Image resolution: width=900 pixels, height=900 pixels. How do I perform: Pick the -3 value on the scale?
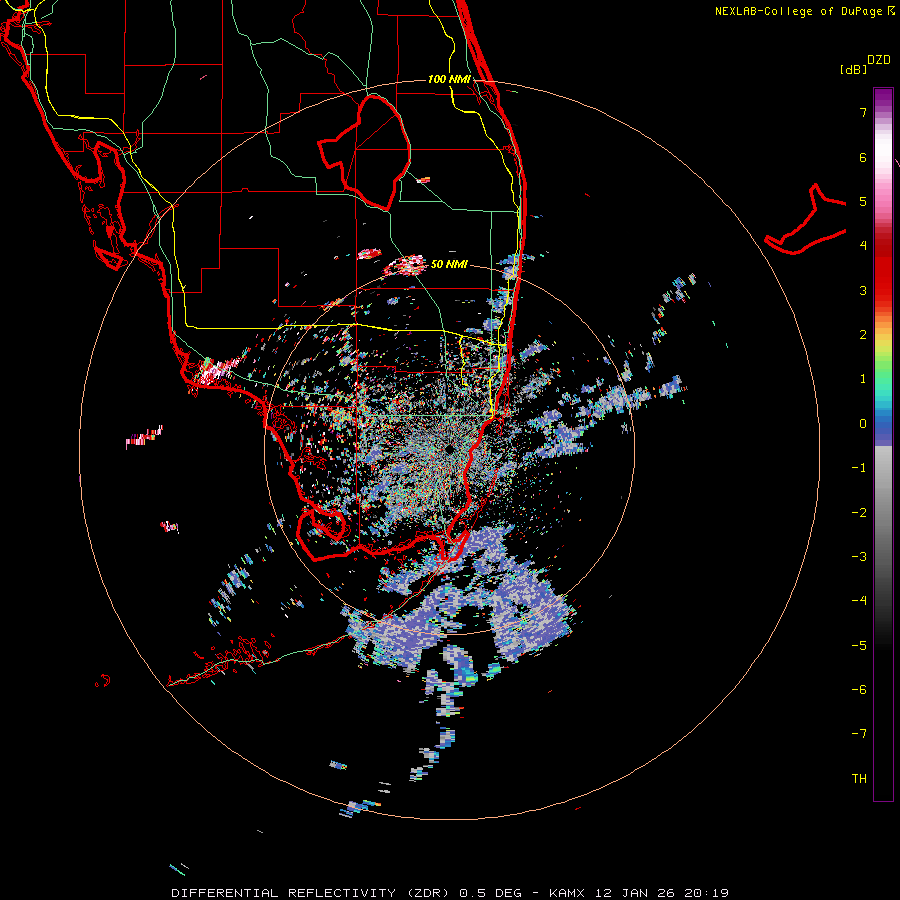pyautogui.click(x=859, y=556)
